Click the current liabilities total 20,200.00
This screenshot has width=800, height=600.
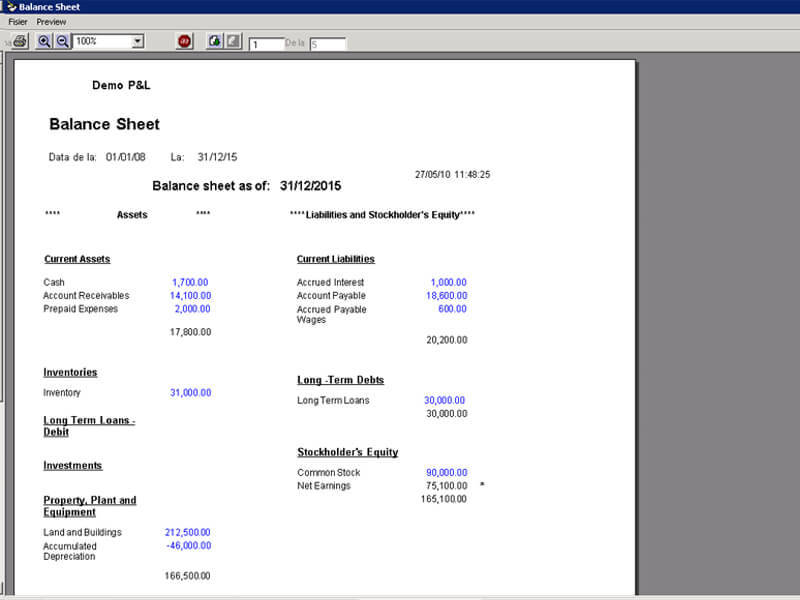[446, 340]
